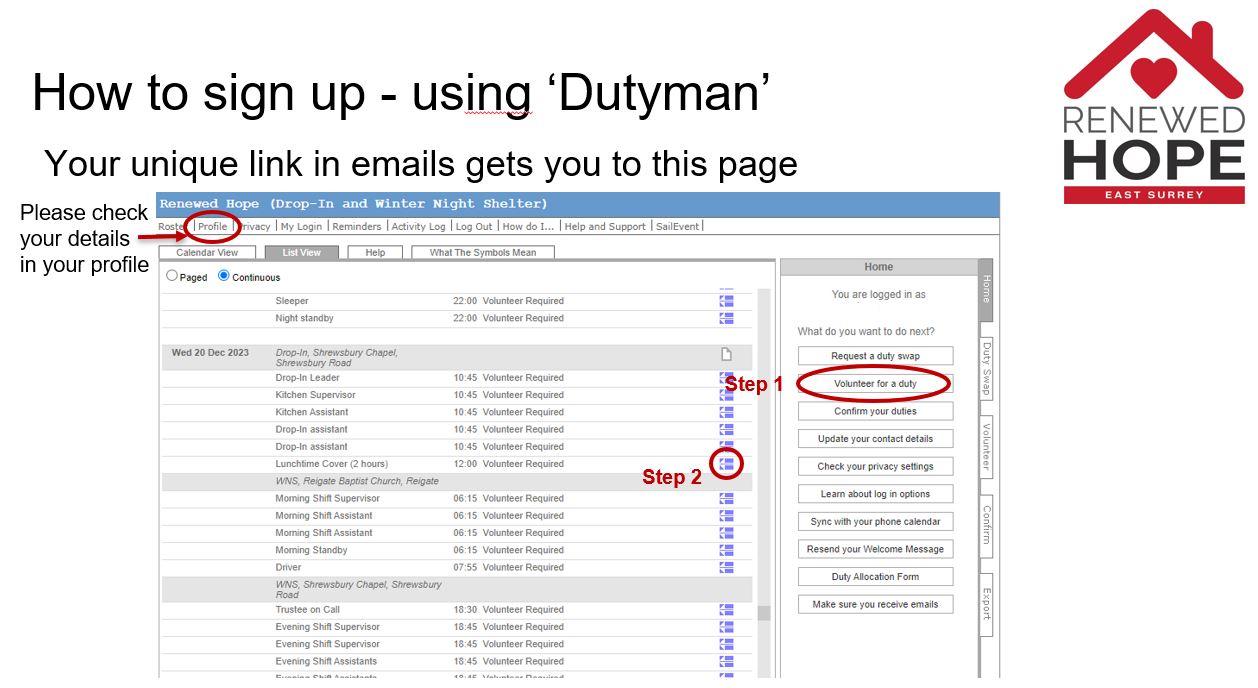Open the My Login menu item
This screenshot has width=1258, height=688.
301,227
